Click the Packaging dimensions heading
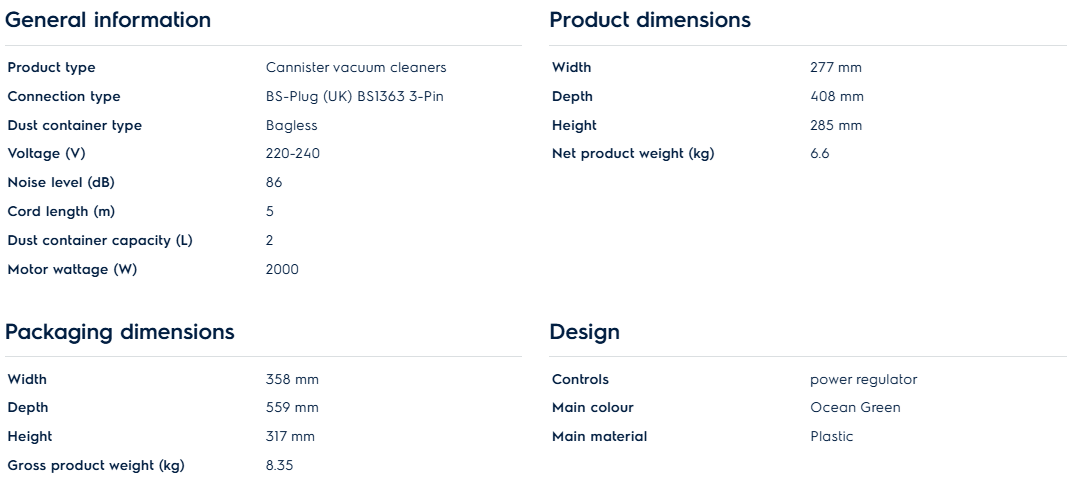The image size is (1067, 490). pyautogui.click(x=120, y=332)
